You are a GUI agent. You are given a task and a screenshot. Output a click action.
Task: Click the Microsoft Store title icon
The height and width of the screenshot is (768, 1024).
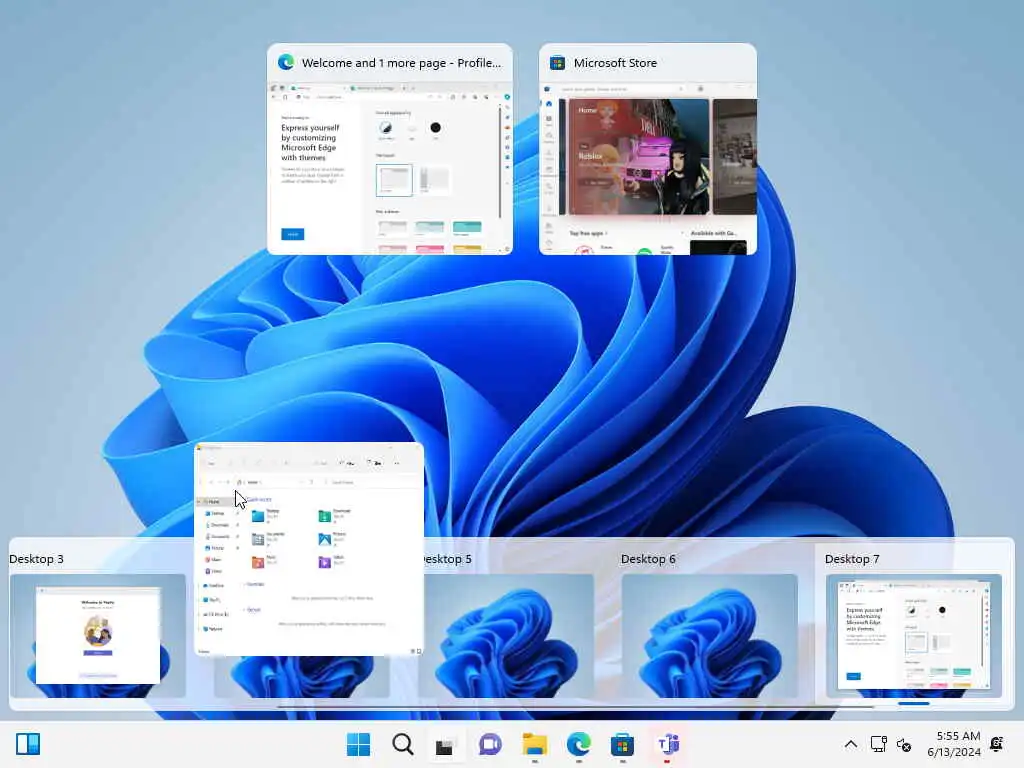click(557, 63)
